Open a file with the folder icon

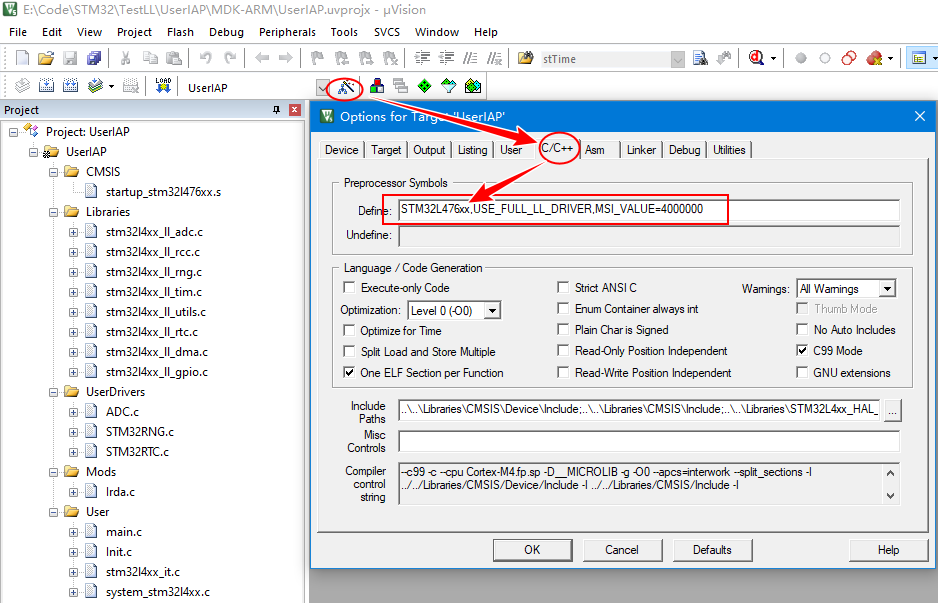pos(46,58)
